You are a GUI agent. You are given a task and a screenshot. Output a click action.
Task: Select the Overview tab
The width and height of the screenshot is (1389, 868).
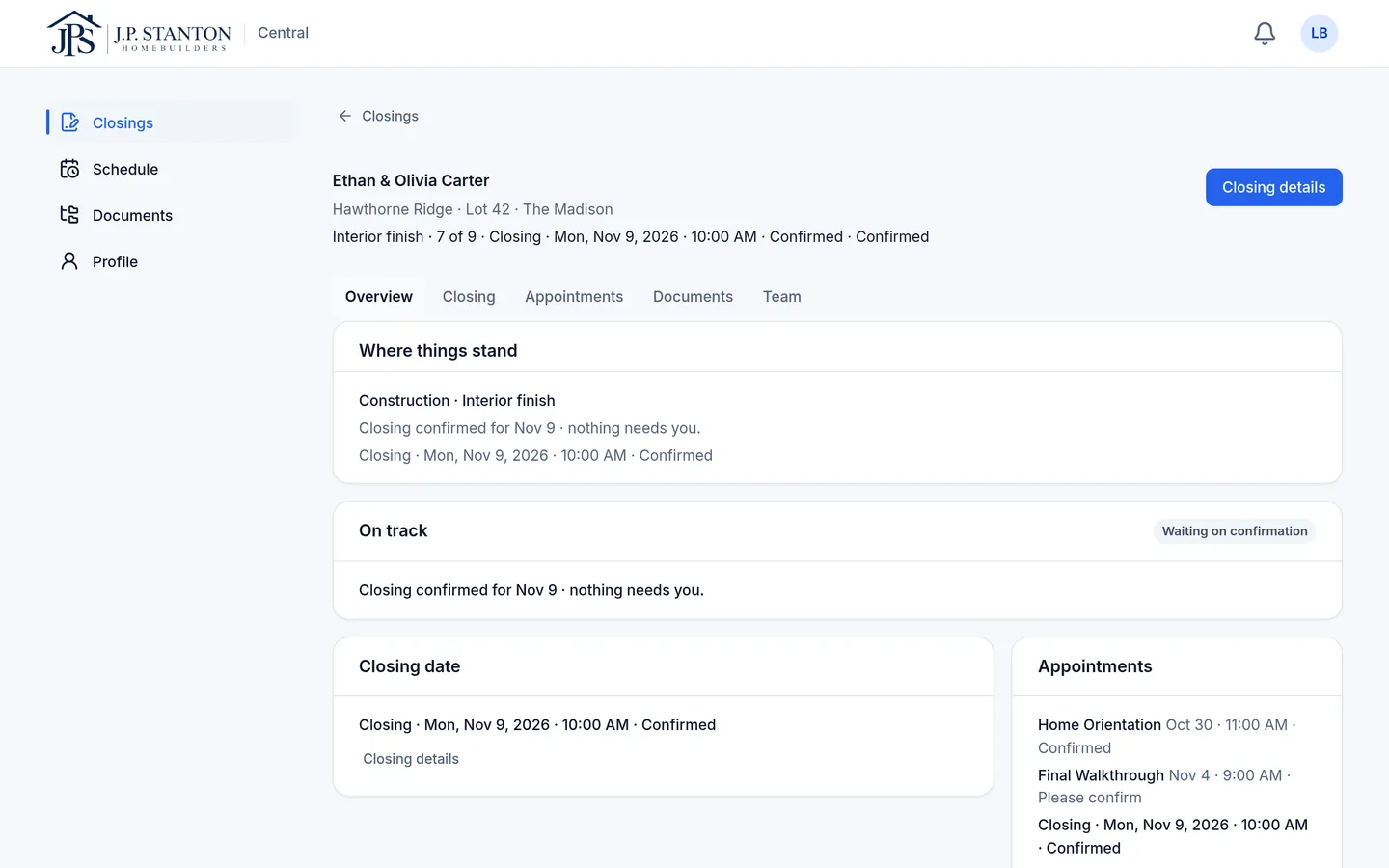(379, 297)
